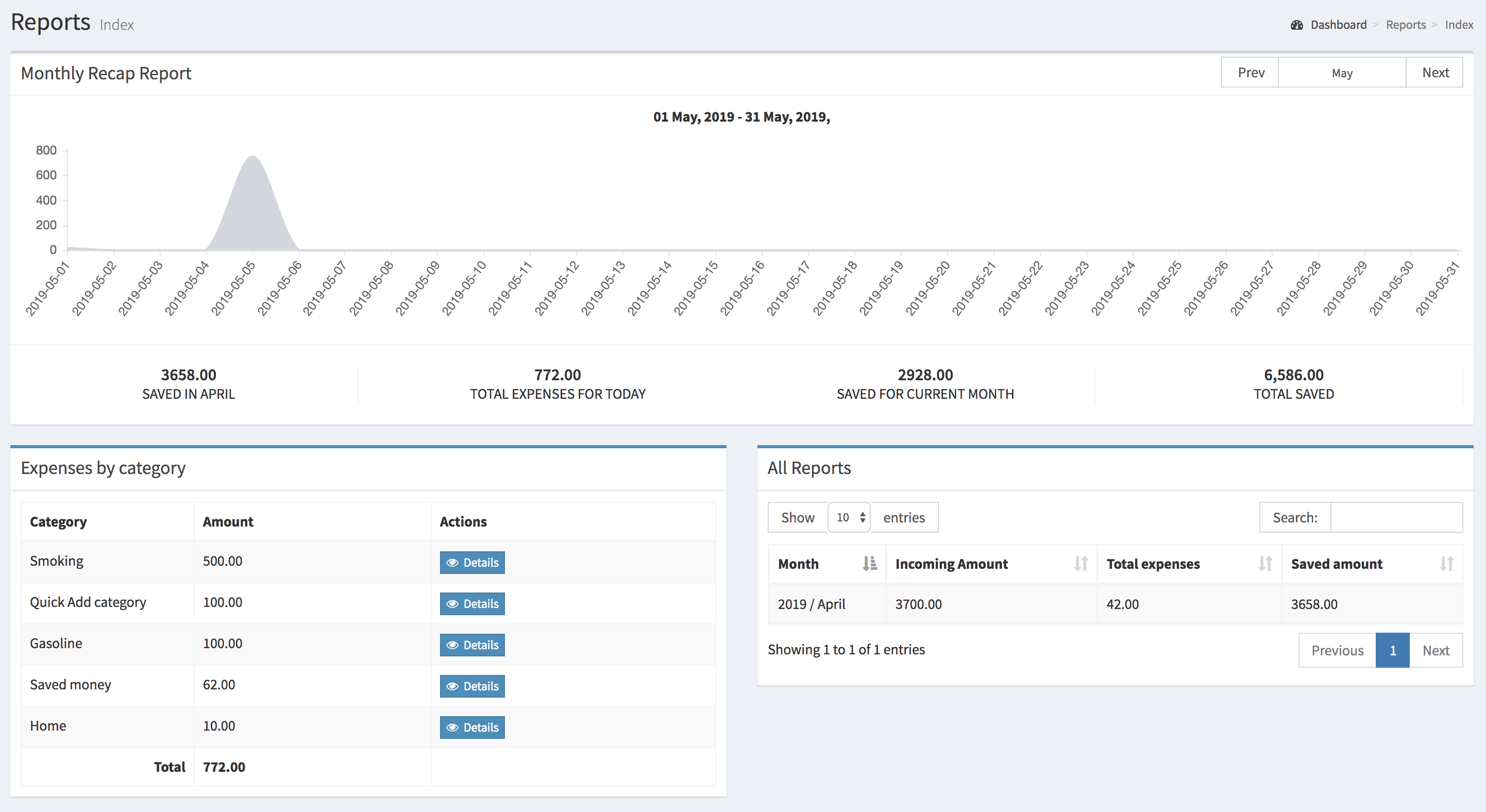Open the May month selector
The height and width of the screenshot is (812, 1486).
click(1342, 73)
